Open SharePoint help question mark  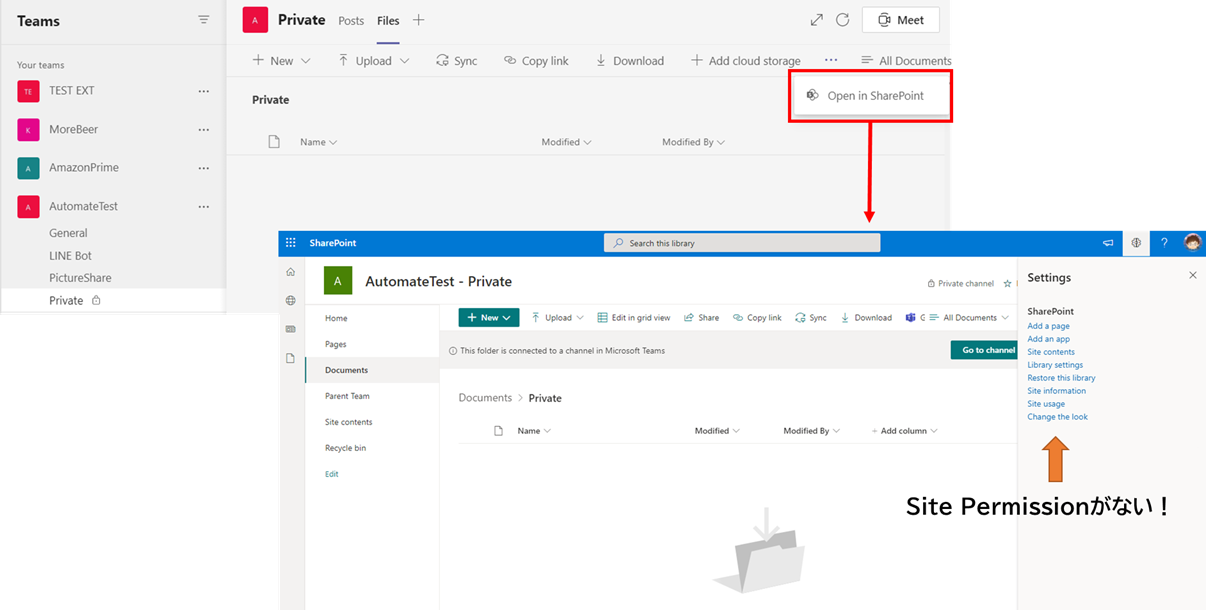[1164, 243]
